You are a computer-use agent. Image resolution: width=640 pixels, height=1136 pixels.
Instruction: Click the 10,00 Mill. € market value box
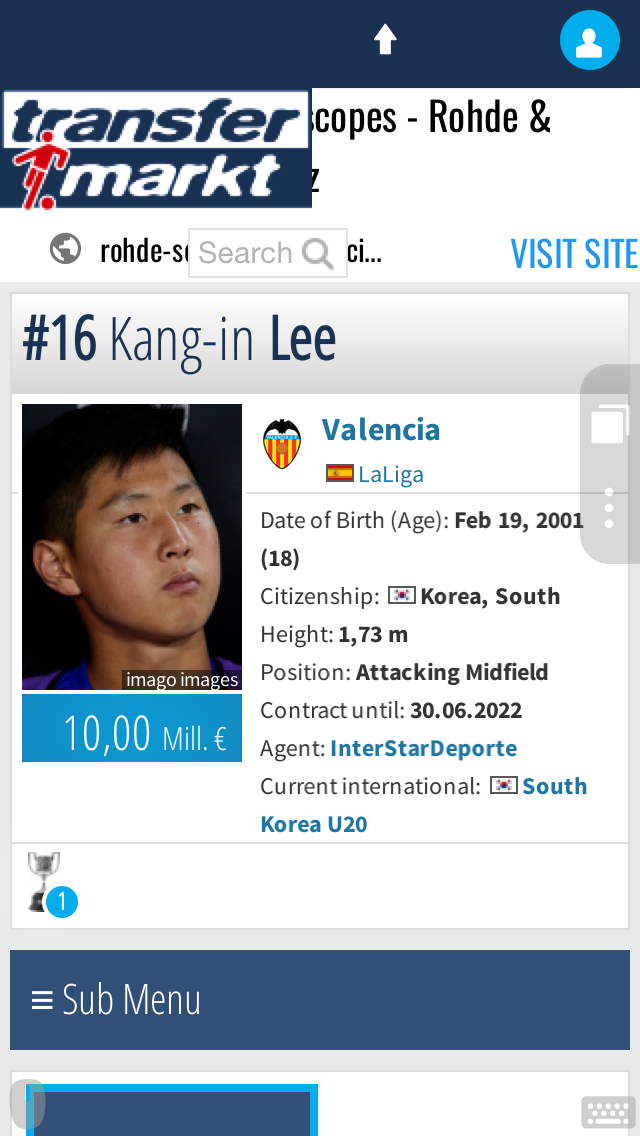tap(132, 728)
